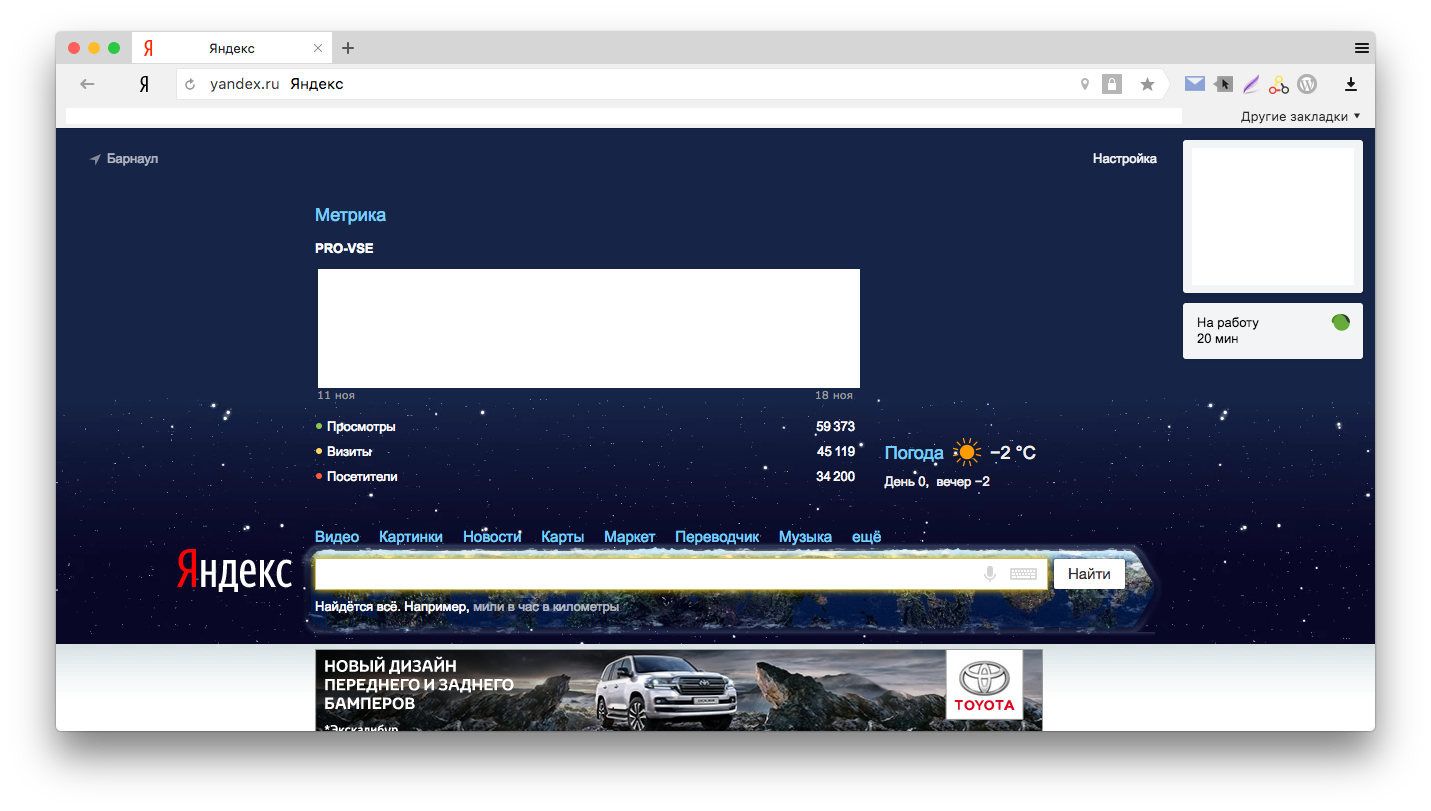Image resolution: width=1431 pixels, height=811 pixels.
Task: Open the Метрика widget title link
Action: pyautogui.click(x=350, y=215)
